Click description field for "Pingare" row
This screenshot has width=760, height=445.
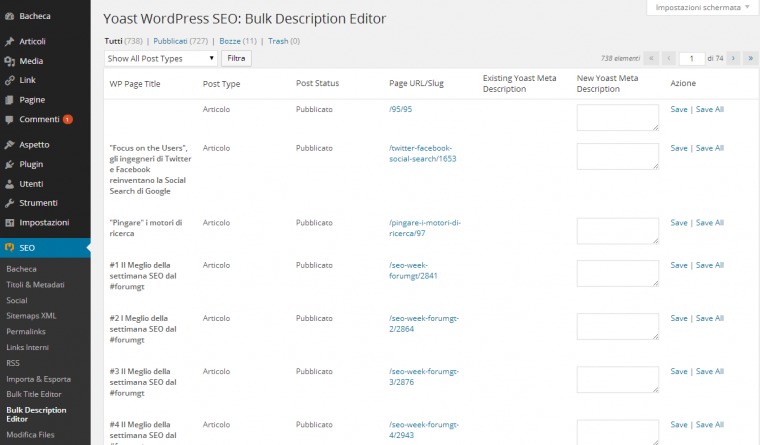[618, 231]
